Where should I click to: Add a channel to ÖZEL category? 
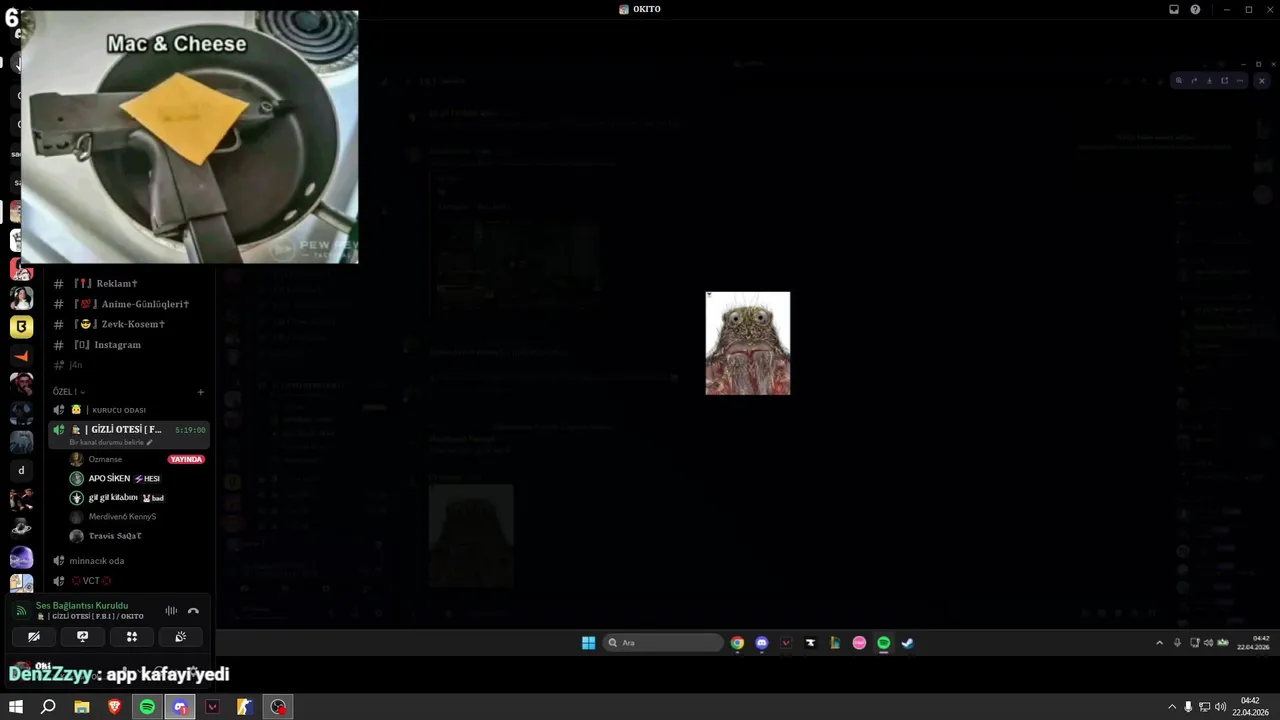coord(200,392)
